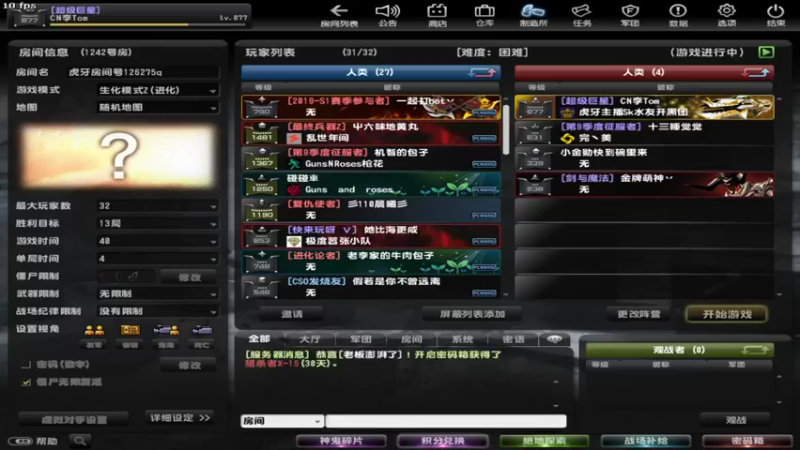
Task: Click swap arrows on blue 人类 (27) header
Action: [x=482, y=72]
